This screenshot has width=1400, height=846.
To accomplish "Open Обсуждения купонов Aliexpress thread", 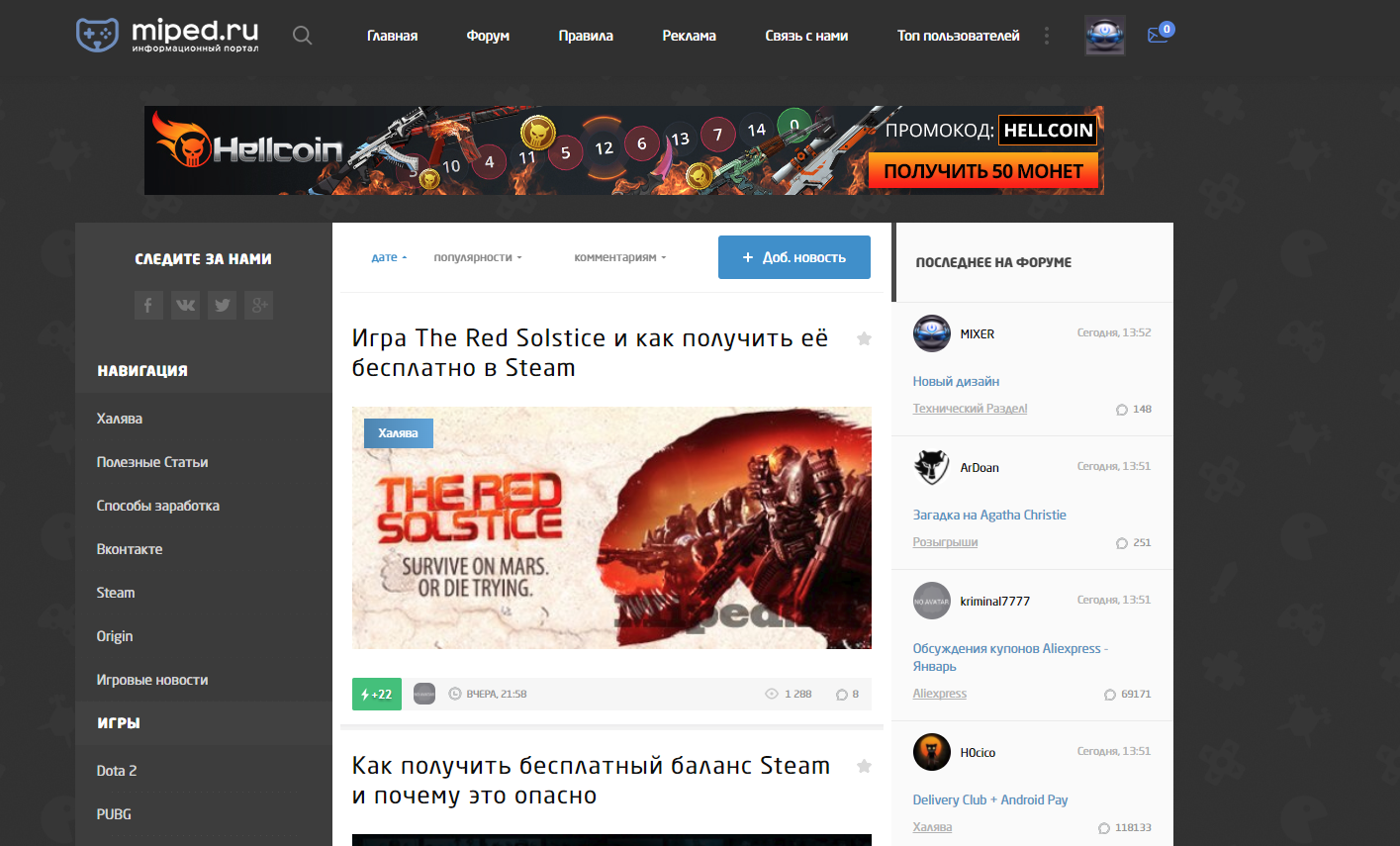I will pyautogui.click(x=1010, y=657).
